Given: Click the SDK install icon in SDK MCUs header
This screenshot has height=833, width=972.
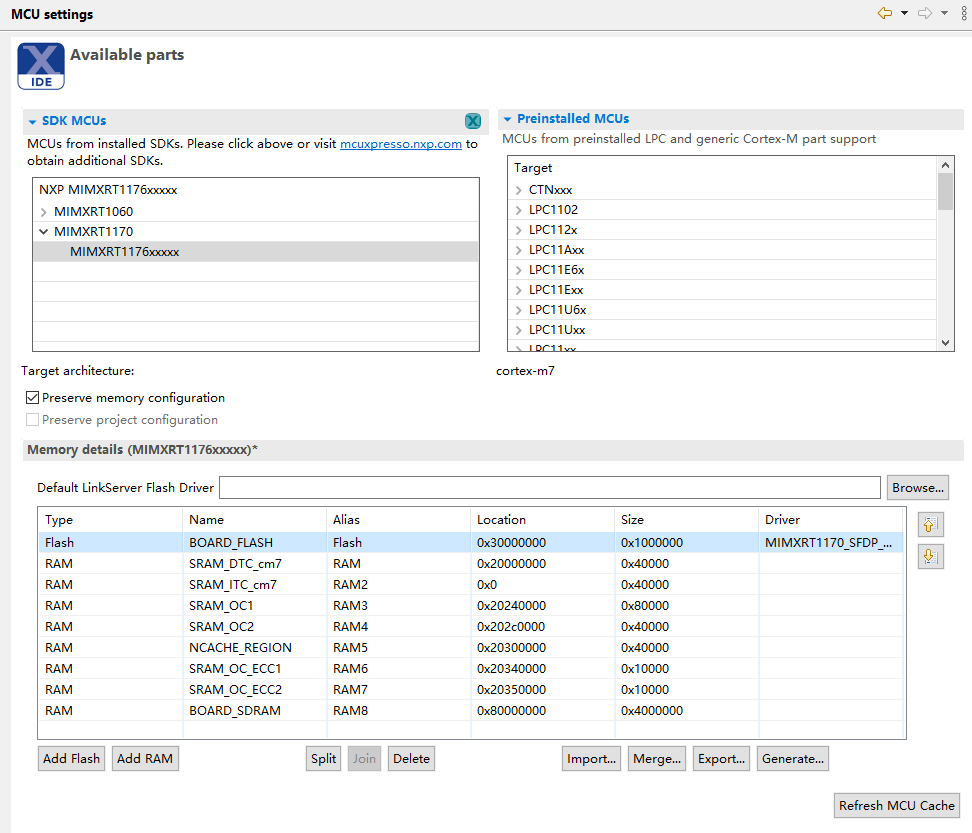Looking at the screenshot, I should point(473,121).
